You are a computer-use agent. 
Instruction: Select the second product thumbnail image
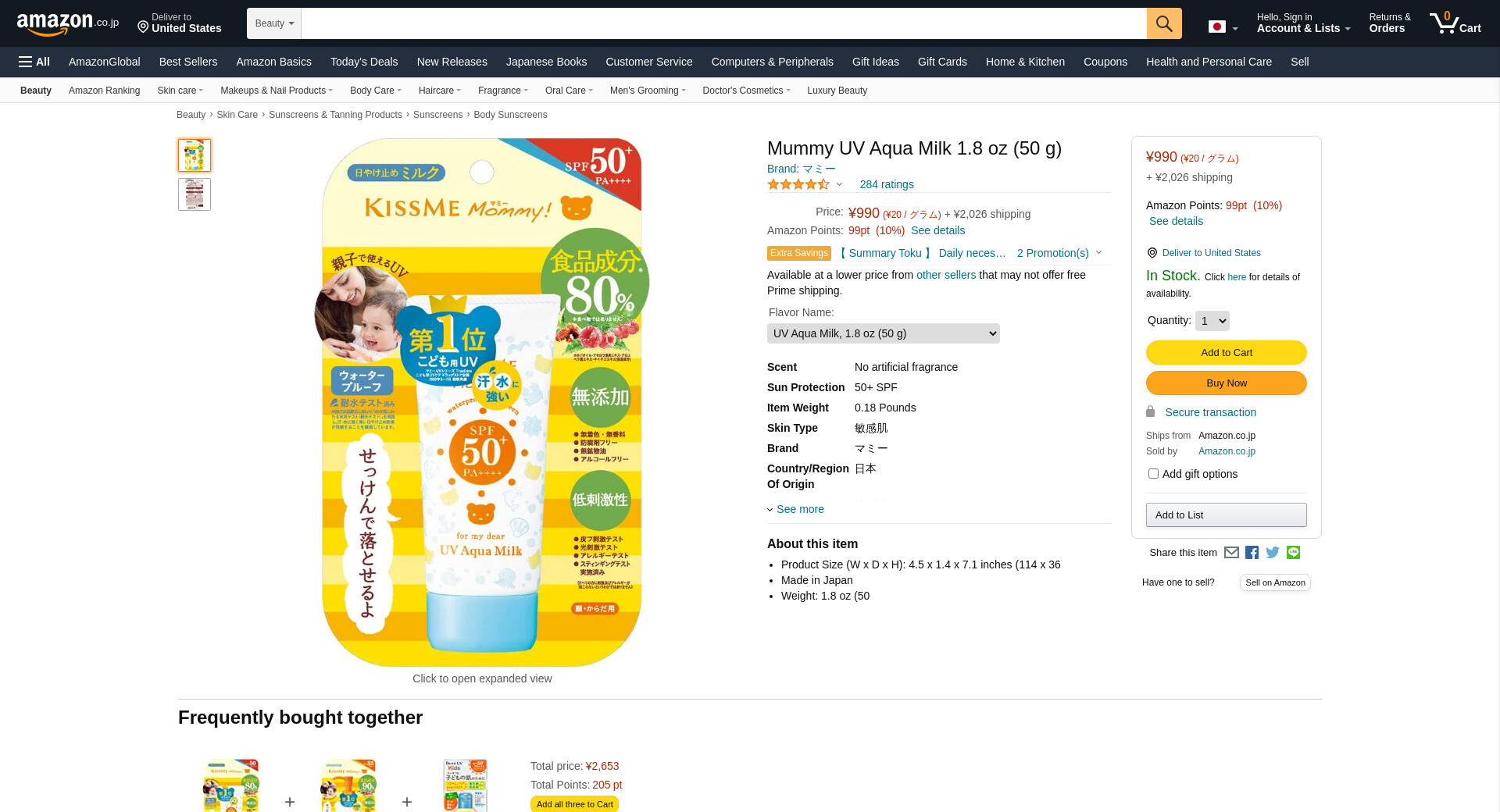pyautogui.click(x=195, y=194)
